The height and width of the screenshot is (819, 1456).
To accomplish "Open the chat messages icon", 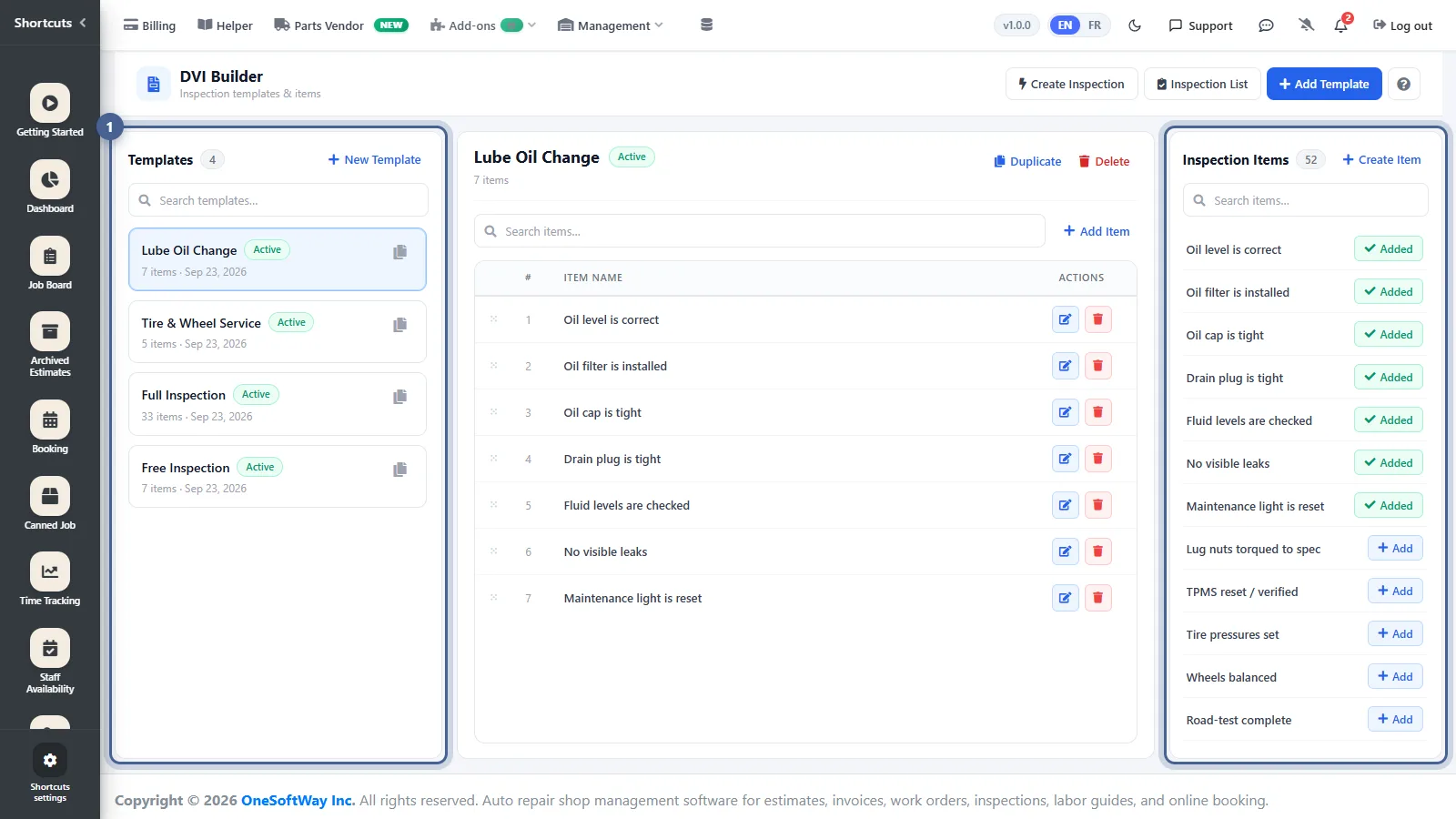I will (x=1266, y=25).
